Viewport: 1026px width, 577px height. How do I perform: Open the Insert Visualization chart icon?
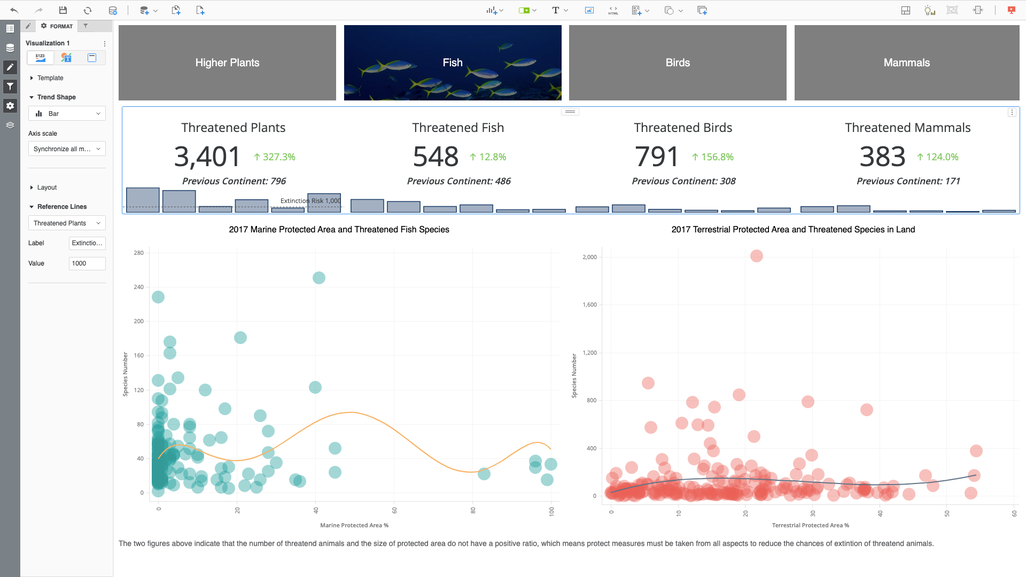pos(492,10)
